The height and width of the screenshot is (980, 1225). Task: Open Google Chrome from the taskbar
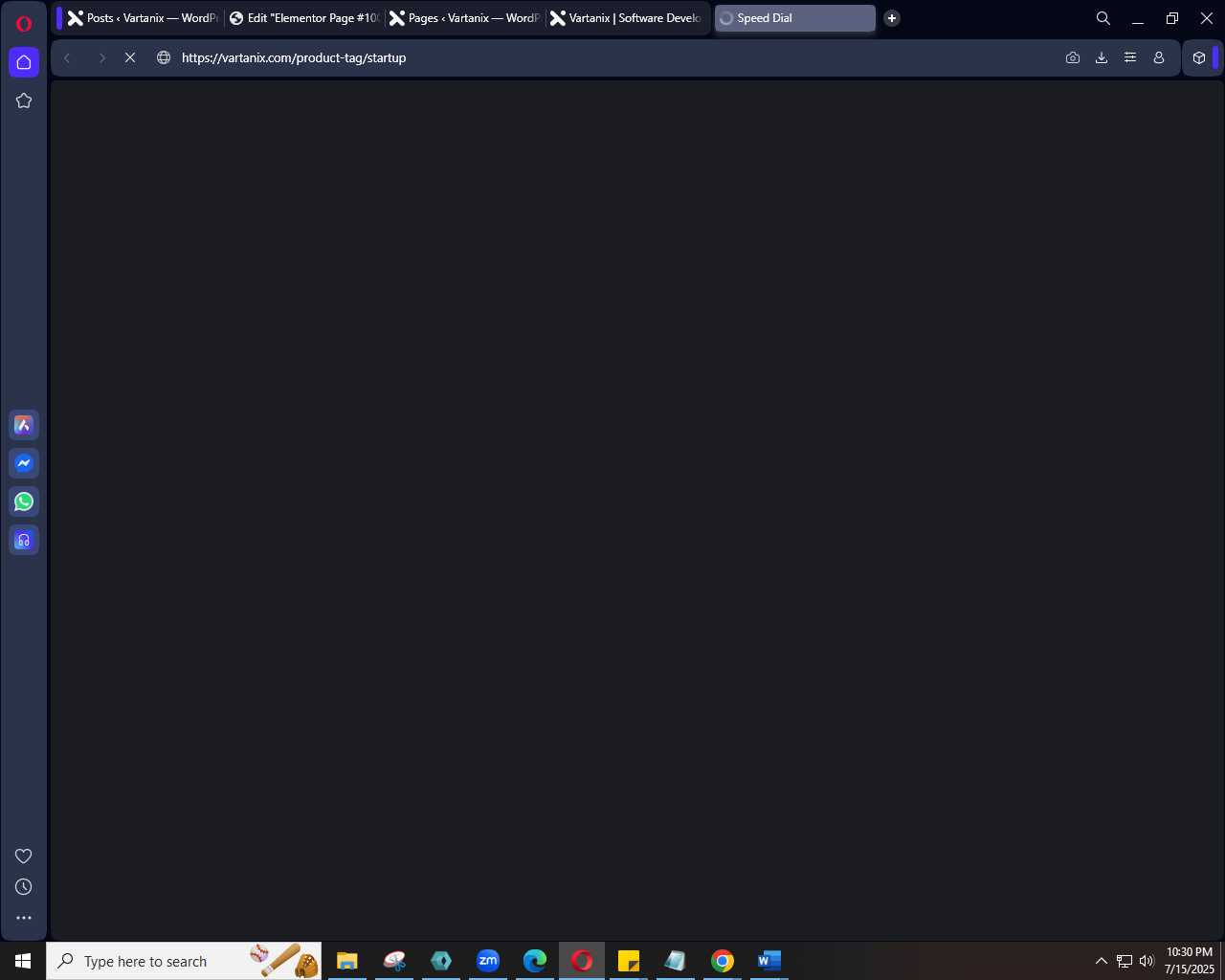click(x=723, y=961)
